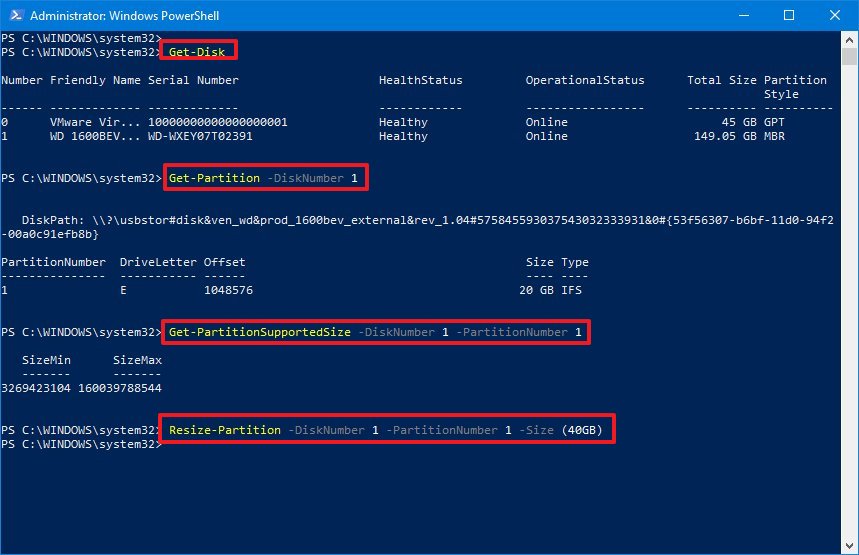The image size is (859, 555).
Task: Click the scrollbar down arrow
Action: tap(850, 546)
